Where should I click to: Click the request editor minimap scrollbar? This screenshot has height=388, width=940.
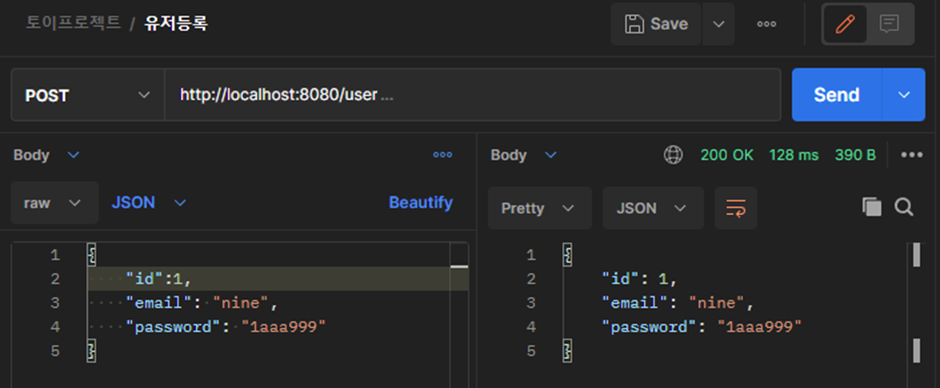tap(459, 315)
